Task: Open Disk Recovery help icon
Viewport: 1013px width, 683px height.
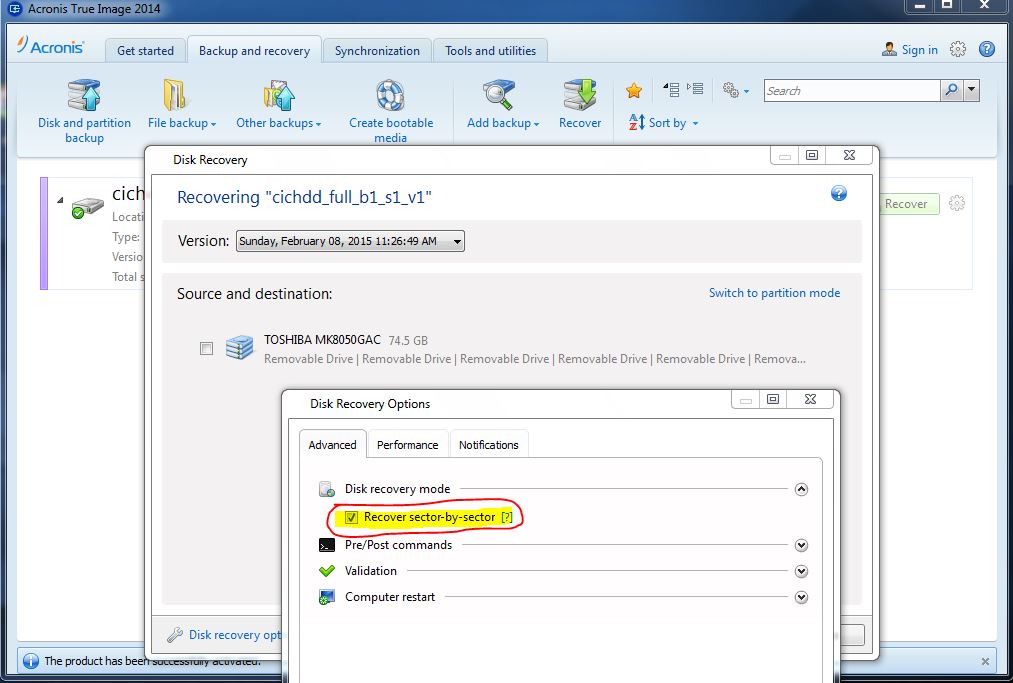Action: tap(839, 193)
